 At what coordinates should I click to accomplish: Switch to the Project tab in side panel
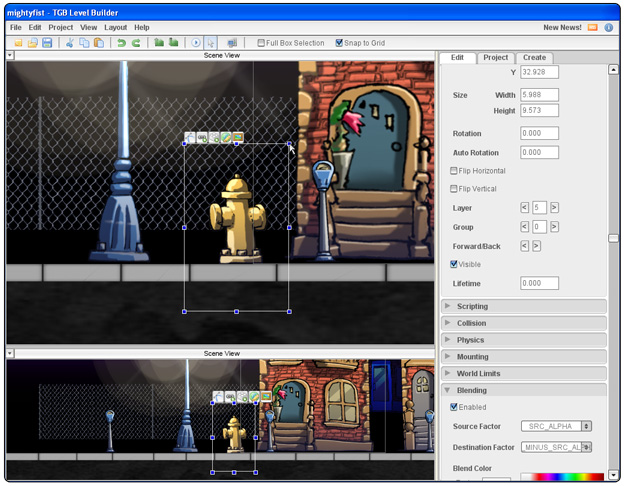point(495,57)
